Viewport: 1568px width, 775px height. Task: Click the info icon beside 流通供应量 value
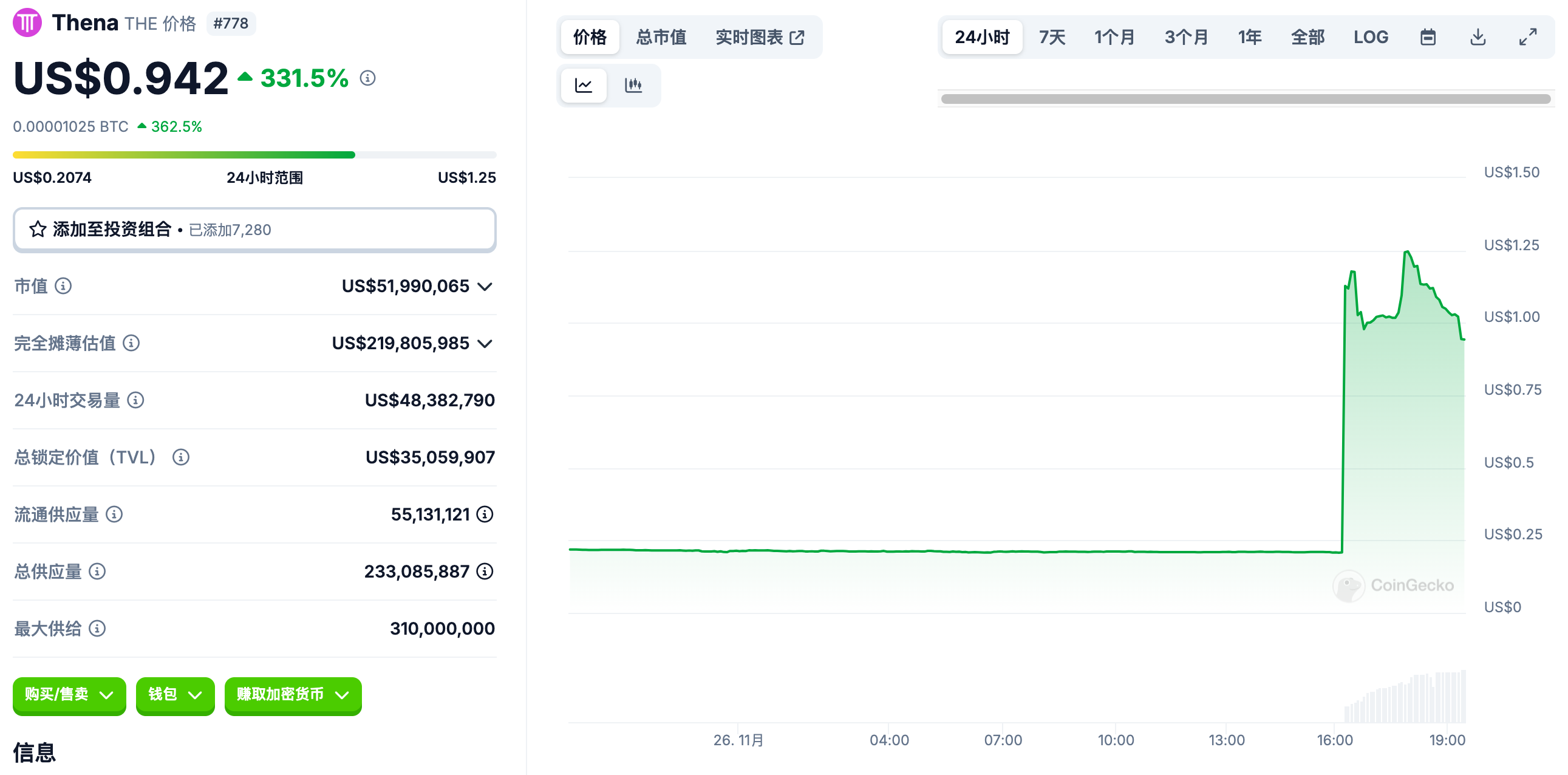(x=485, y=514)
